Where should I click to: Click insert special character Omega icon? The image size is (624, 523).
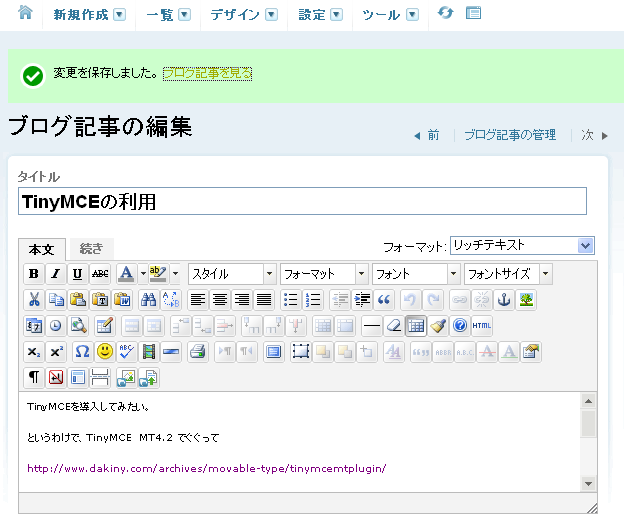pos(82,352)
